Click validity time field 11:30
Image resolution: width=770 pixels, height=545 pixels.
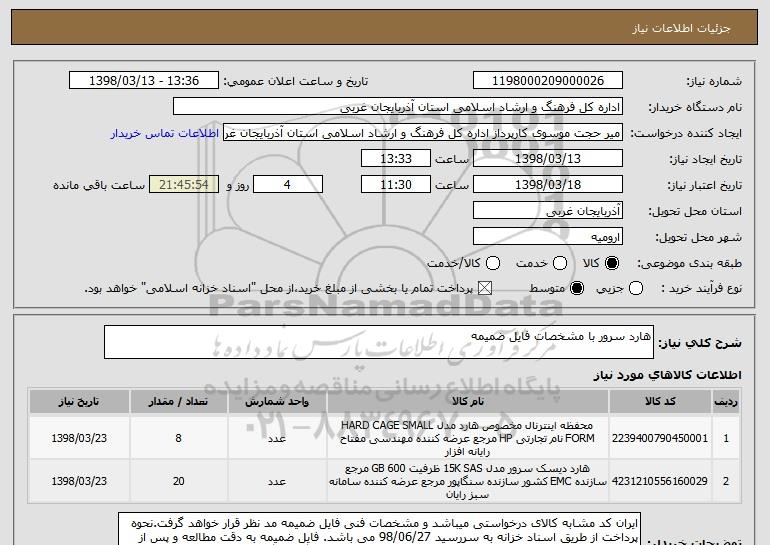(x=396, y=185)
